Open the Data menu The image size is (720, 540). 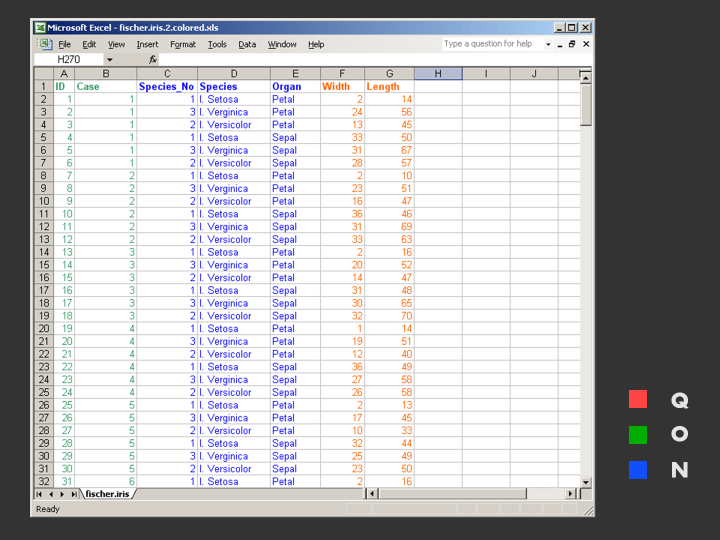tap(247, 45)
